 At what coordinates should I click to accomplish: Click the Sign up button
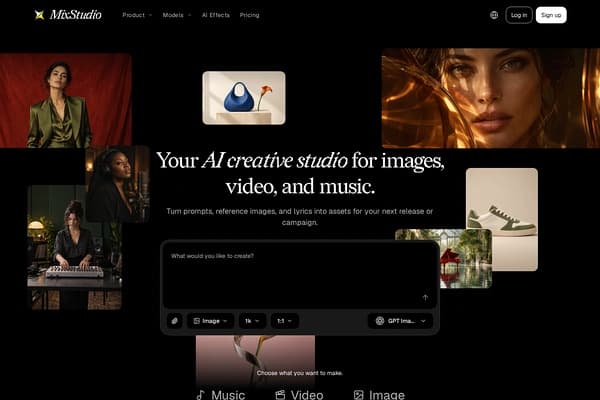pos(551,15)
